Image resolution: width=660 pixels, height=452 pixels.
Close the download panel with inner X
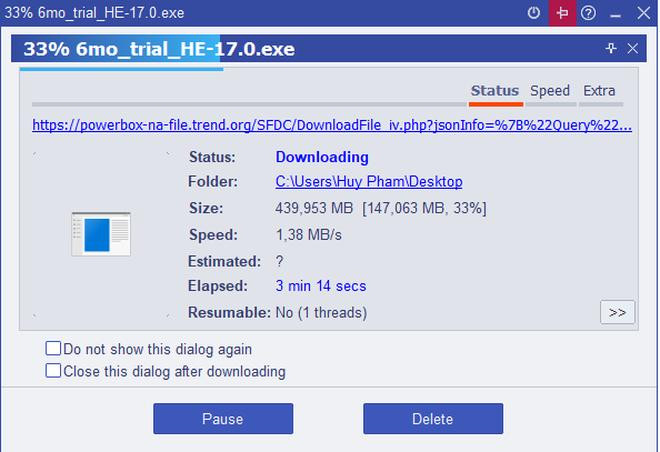pyautogui.click(x=633, y=49)
